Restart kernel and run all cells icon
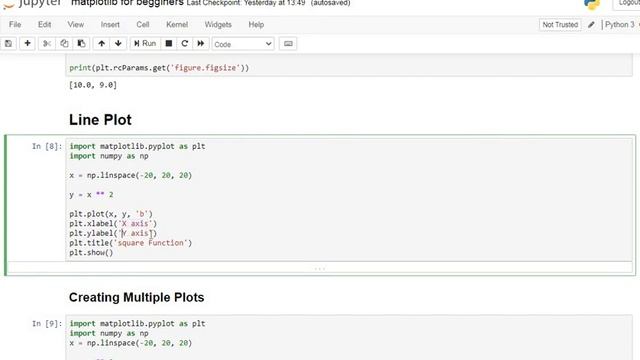 tap(200, 44)
